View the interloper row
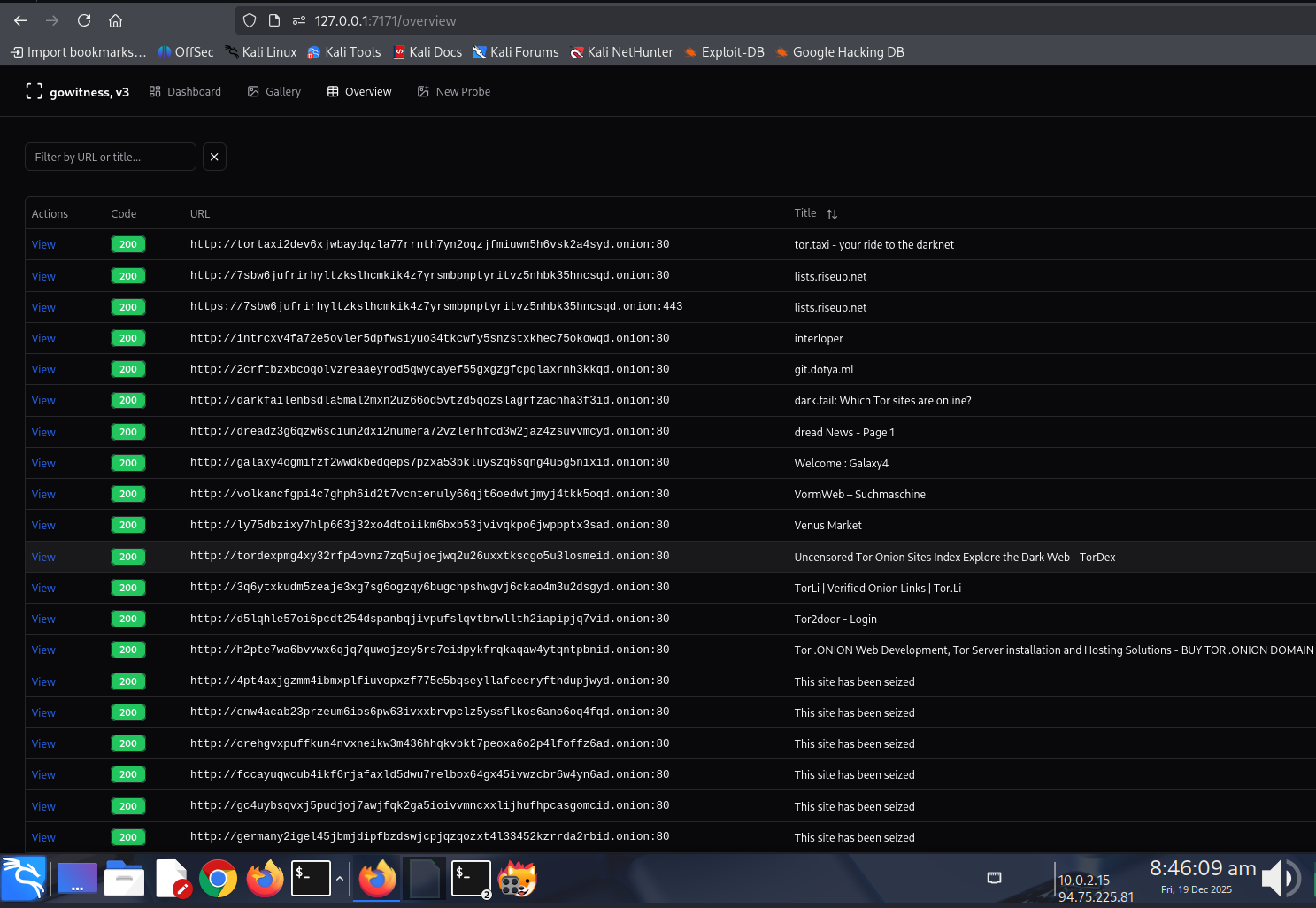Viewport: 1316px width, 908px height. click(43, 338)
